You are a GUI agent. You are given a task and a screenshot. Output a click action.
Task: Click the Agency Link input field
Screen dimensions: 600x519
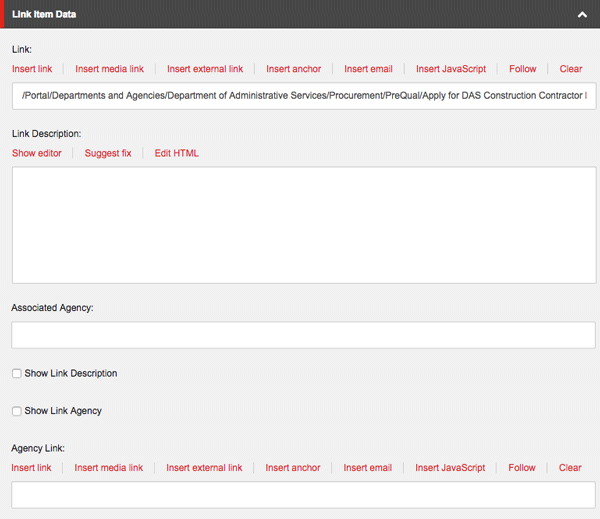(x=303, y=494)
